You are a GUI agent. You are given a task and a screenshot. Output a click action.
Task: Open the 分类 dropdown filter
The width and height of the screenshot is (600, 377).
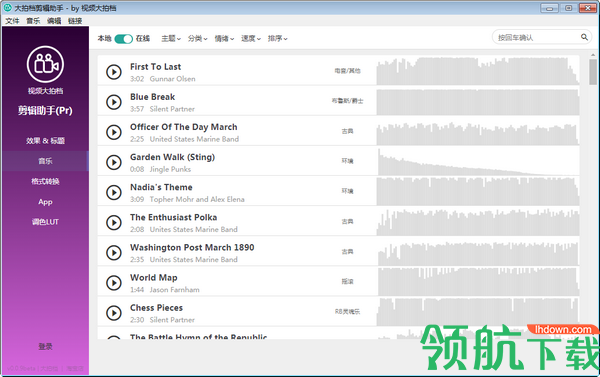pyautogui.click(x=197, y=38)
